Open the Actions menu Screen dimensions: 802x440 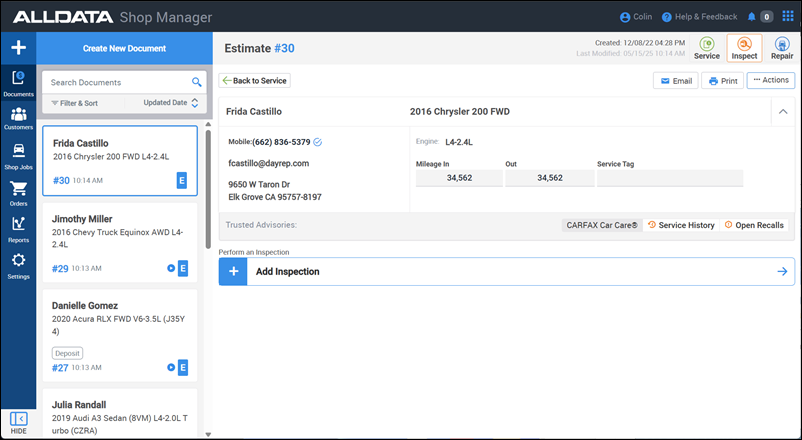point(771,80)
